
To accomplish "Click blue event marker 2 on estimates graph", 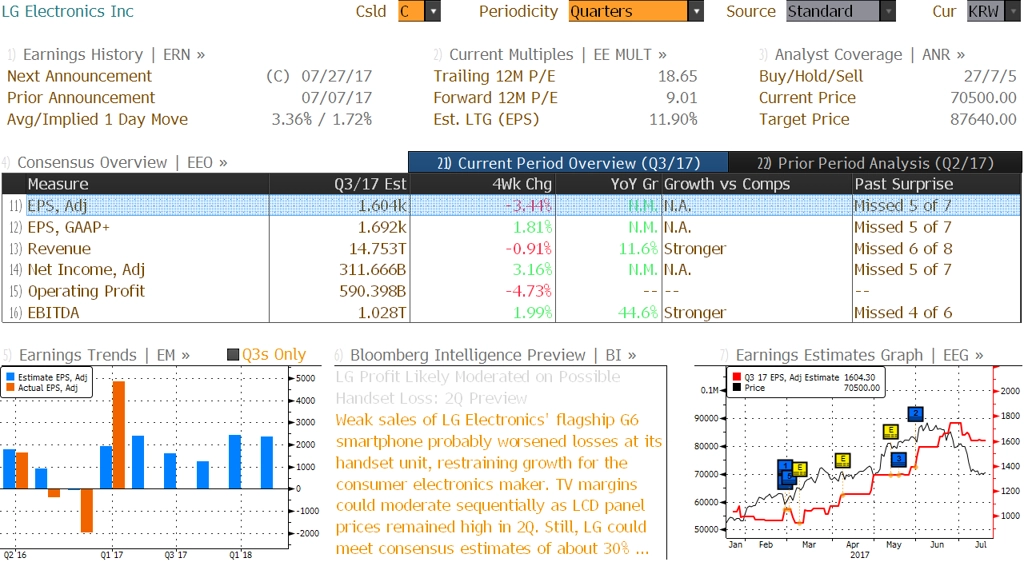I will coord(916,413).
